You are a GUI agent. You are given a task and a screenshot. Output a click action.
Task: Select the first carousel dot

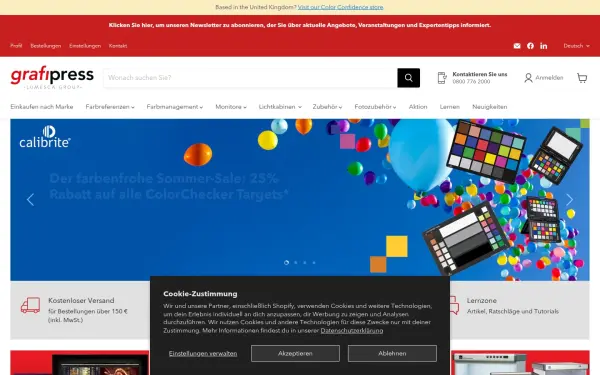coord(286,262)
